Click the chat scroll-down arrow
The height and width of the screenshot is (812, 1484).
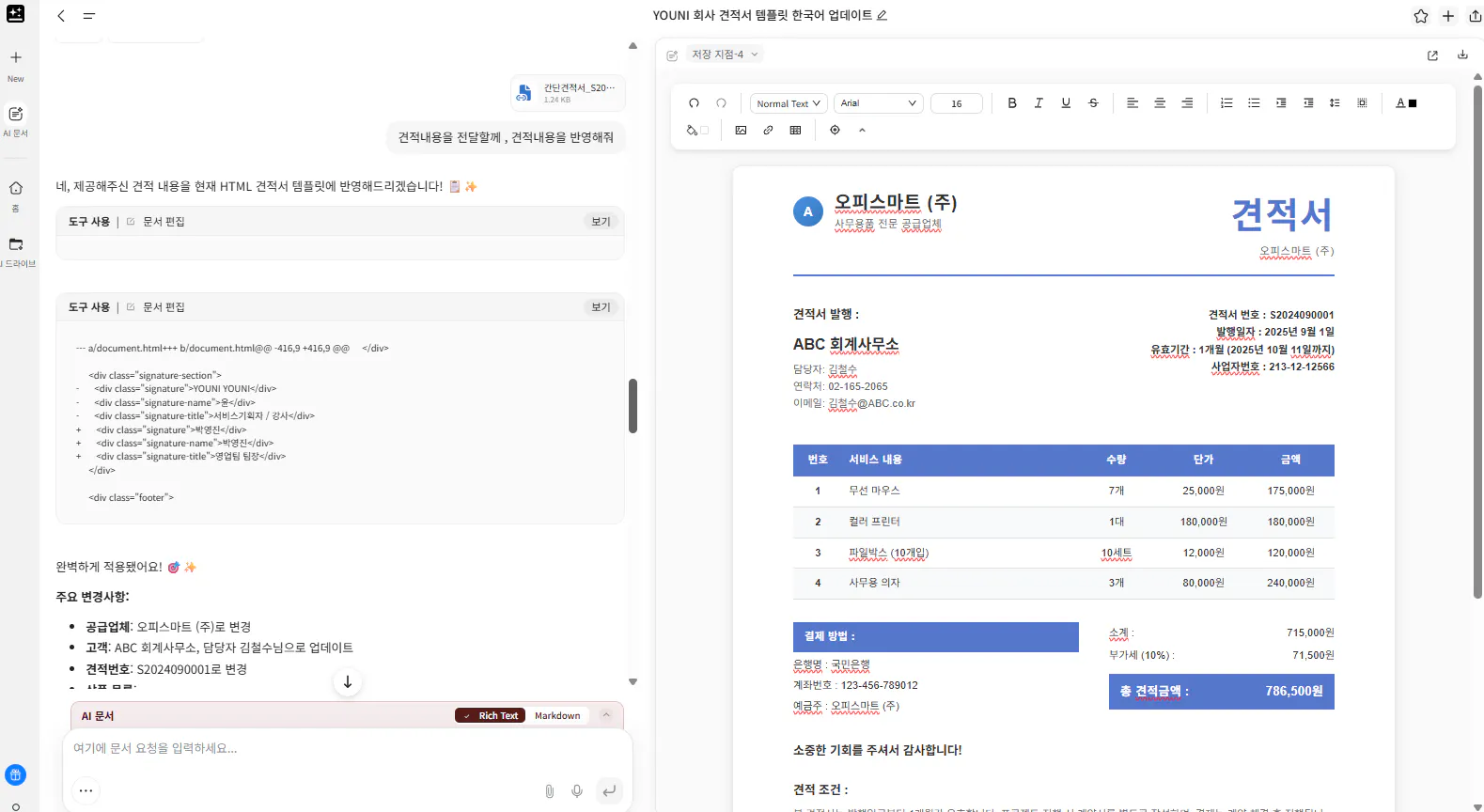[633, 682]
